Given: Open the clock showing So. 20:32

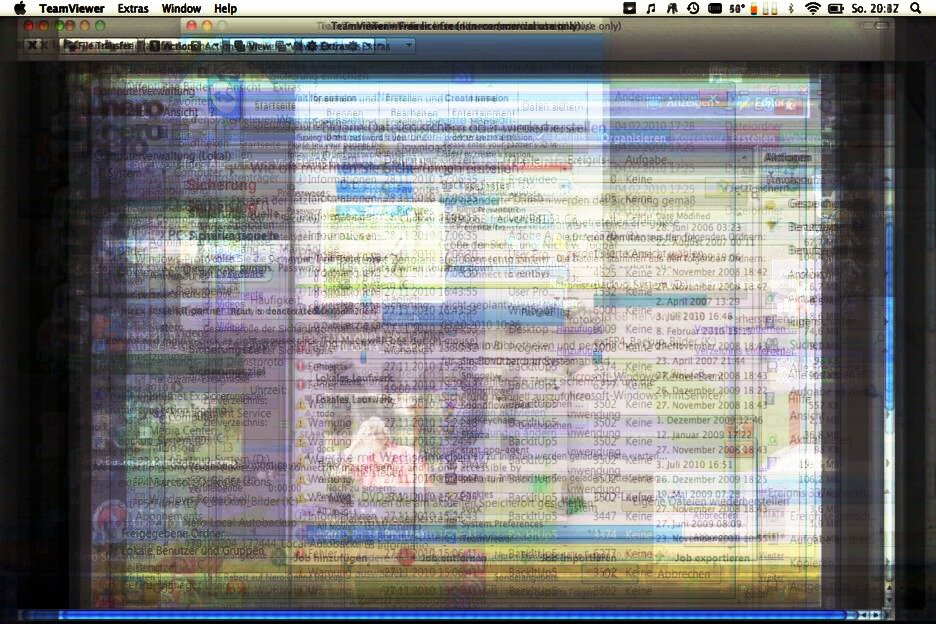Looking at the screenshot, I should click(875, 8).
